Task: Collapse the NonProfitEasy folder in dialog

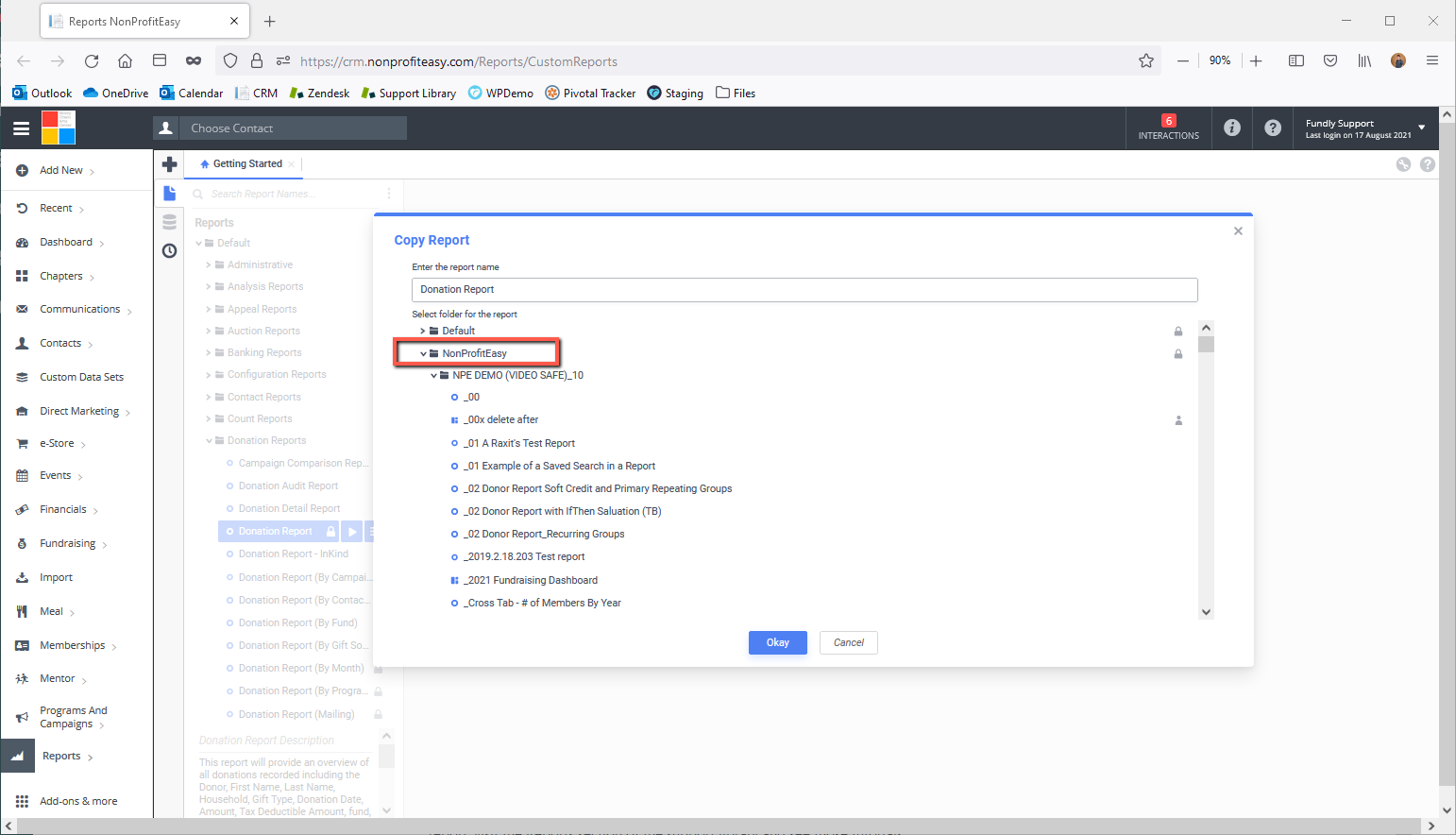Action: click(423, 354)
